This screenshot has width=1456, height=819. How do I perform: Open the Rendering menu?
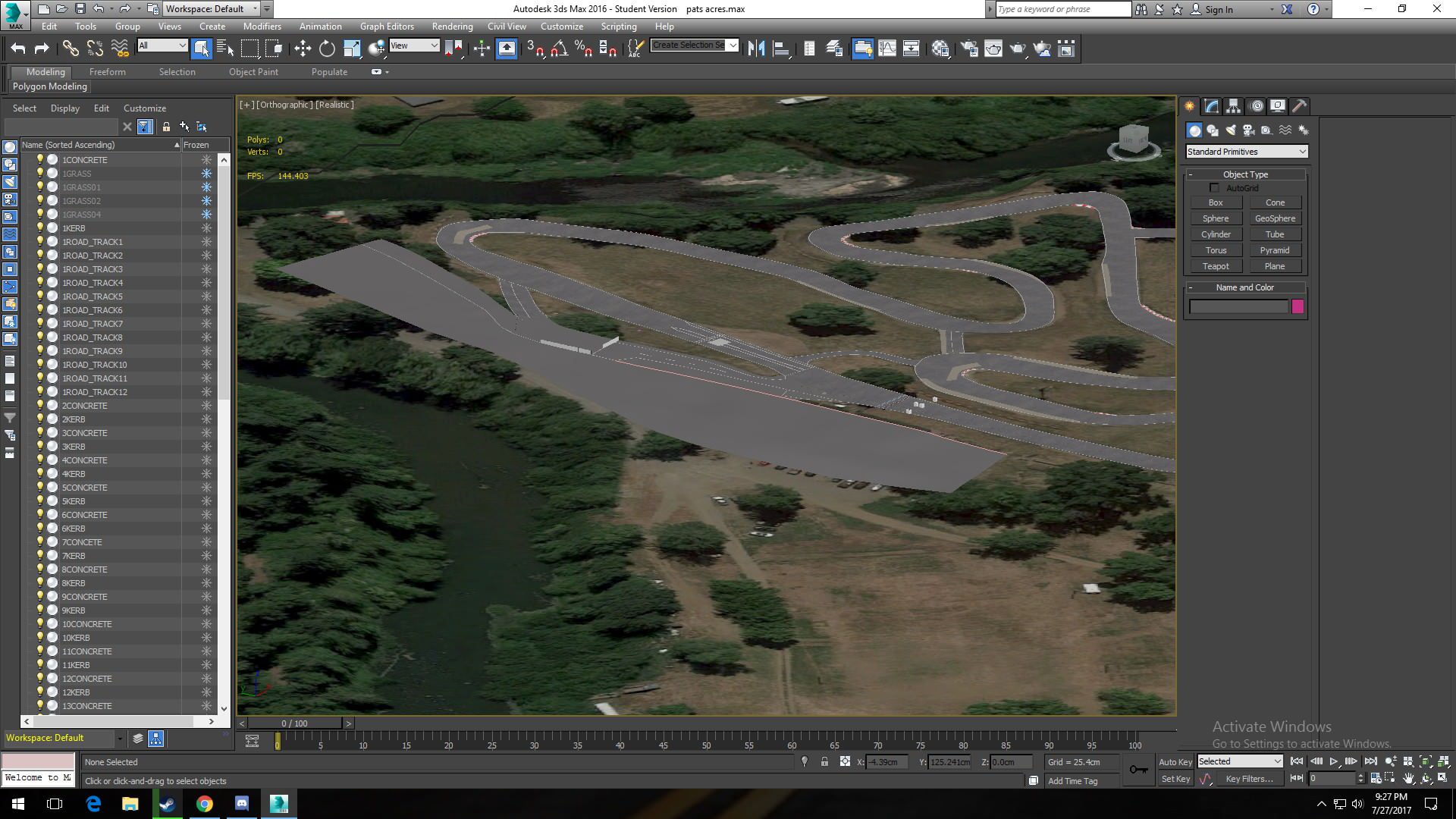[452, 27]
